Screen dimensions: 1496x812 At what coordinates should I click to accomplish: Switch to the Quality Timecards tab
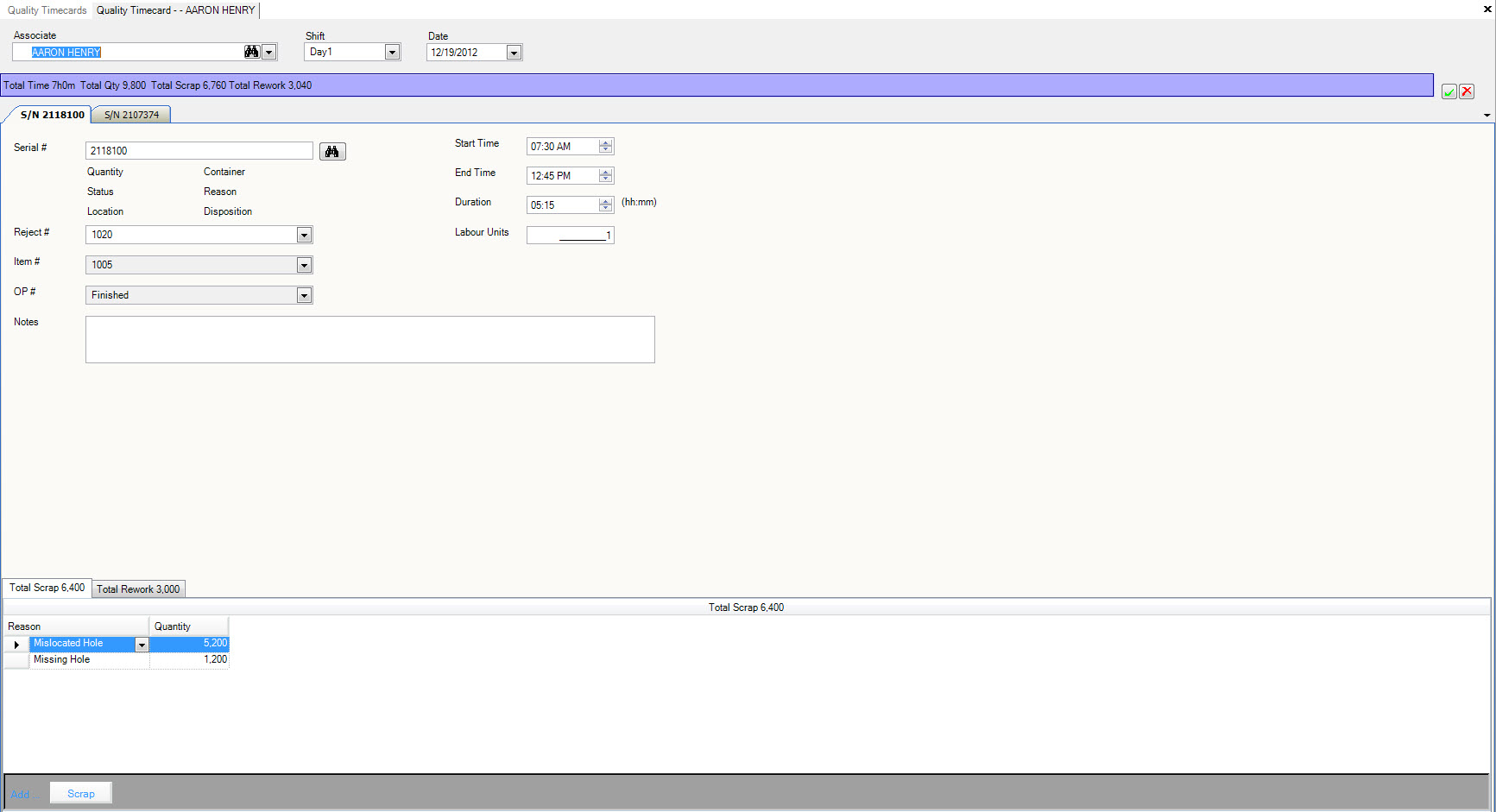(47, 10)
